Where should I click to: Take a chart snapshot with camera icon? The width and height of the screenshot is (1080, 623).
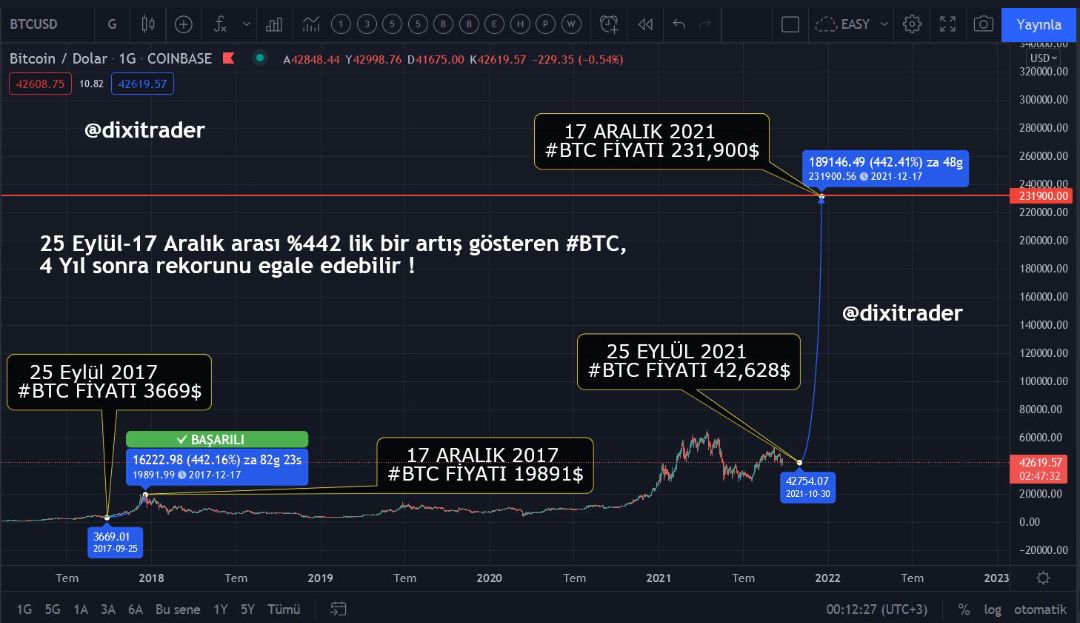[983, 24]
